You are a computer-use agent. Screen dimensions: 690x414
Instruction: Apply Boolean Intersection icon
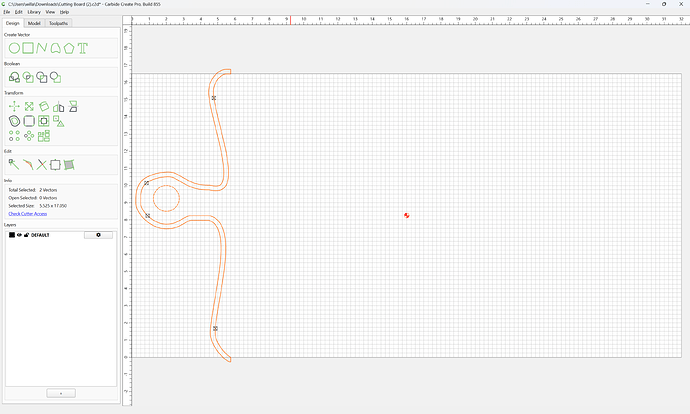coord(28,77)
